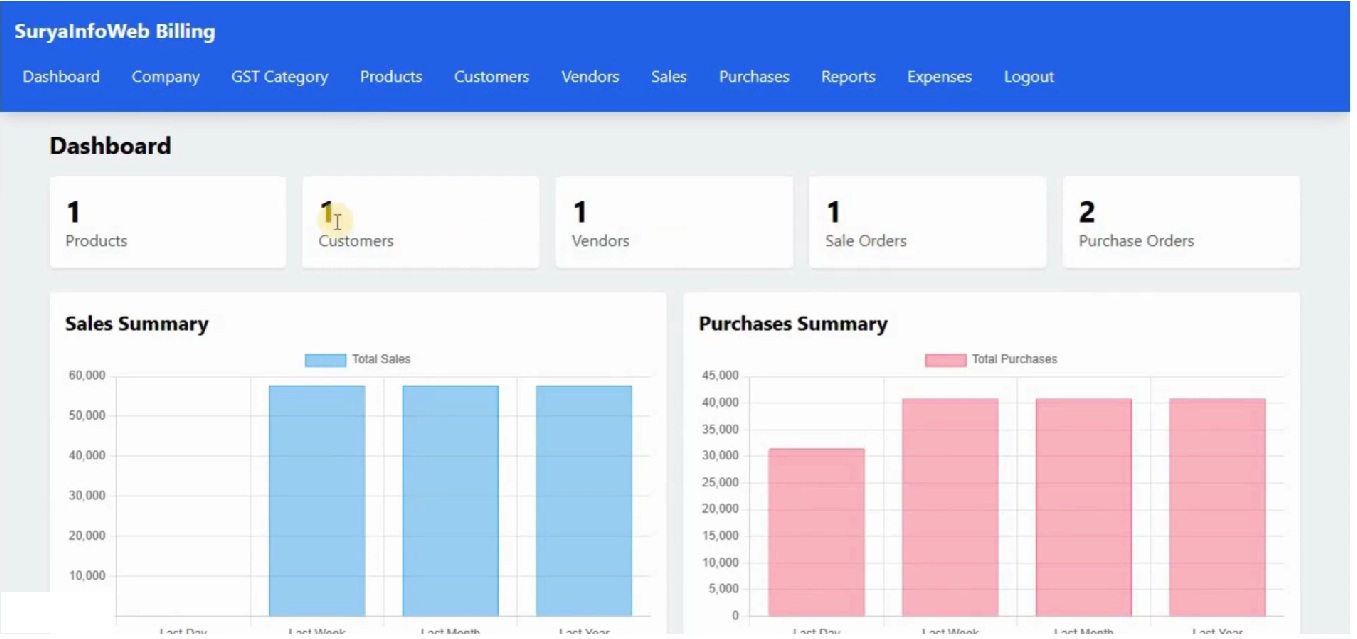Click the Products summary card
The height and width of the screenshot is (639, 1357).
(167, 221)
